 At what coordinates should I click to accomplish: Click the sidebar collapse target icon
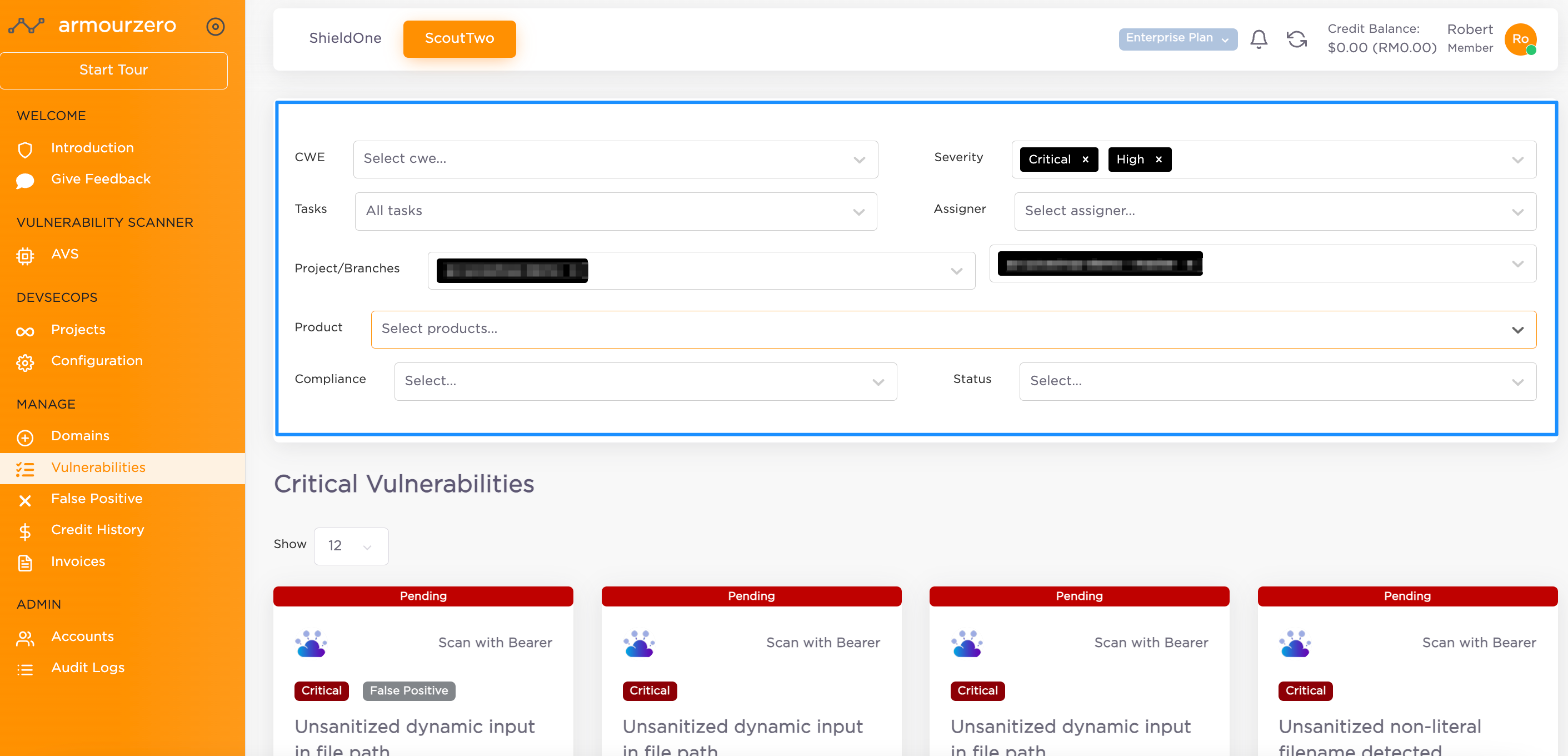pos(216,26)
